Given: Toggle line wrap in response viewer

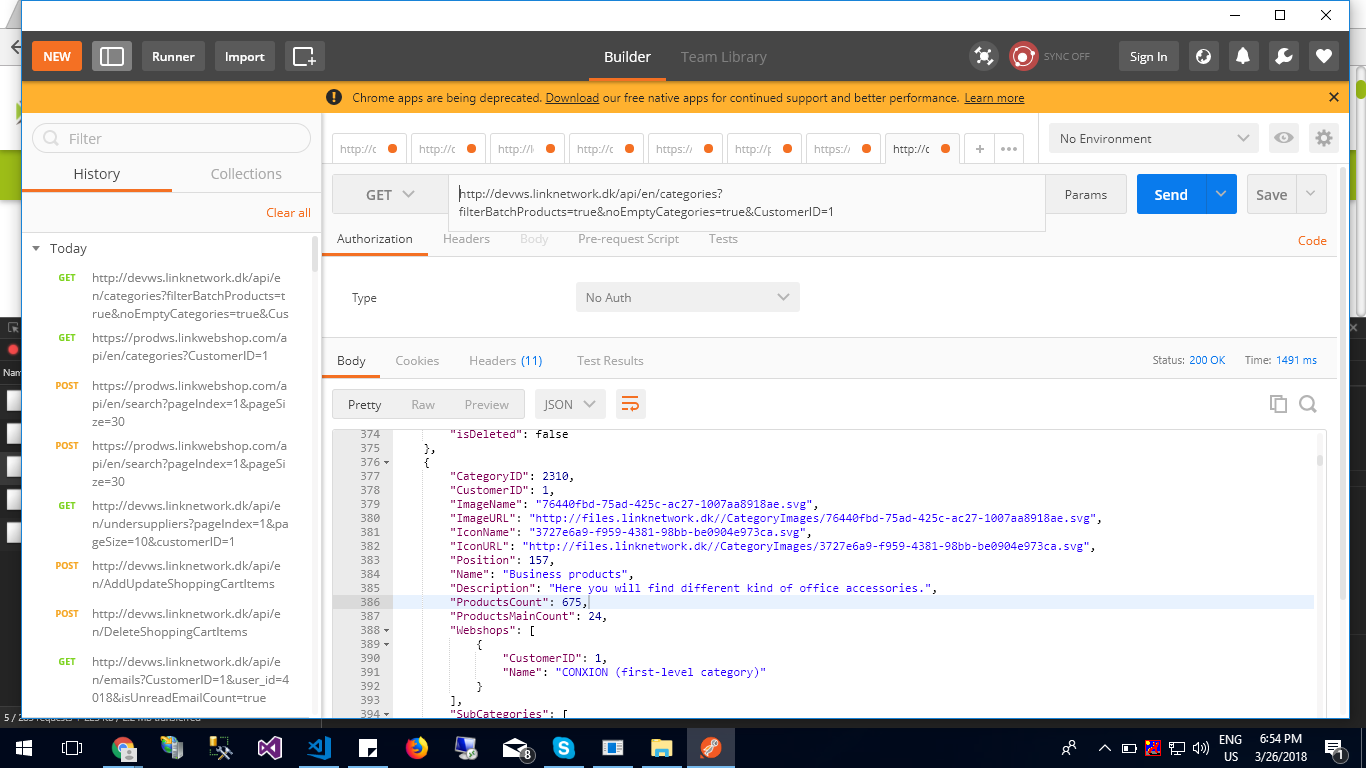Looking at the screenshot, I should coord(631,404).
